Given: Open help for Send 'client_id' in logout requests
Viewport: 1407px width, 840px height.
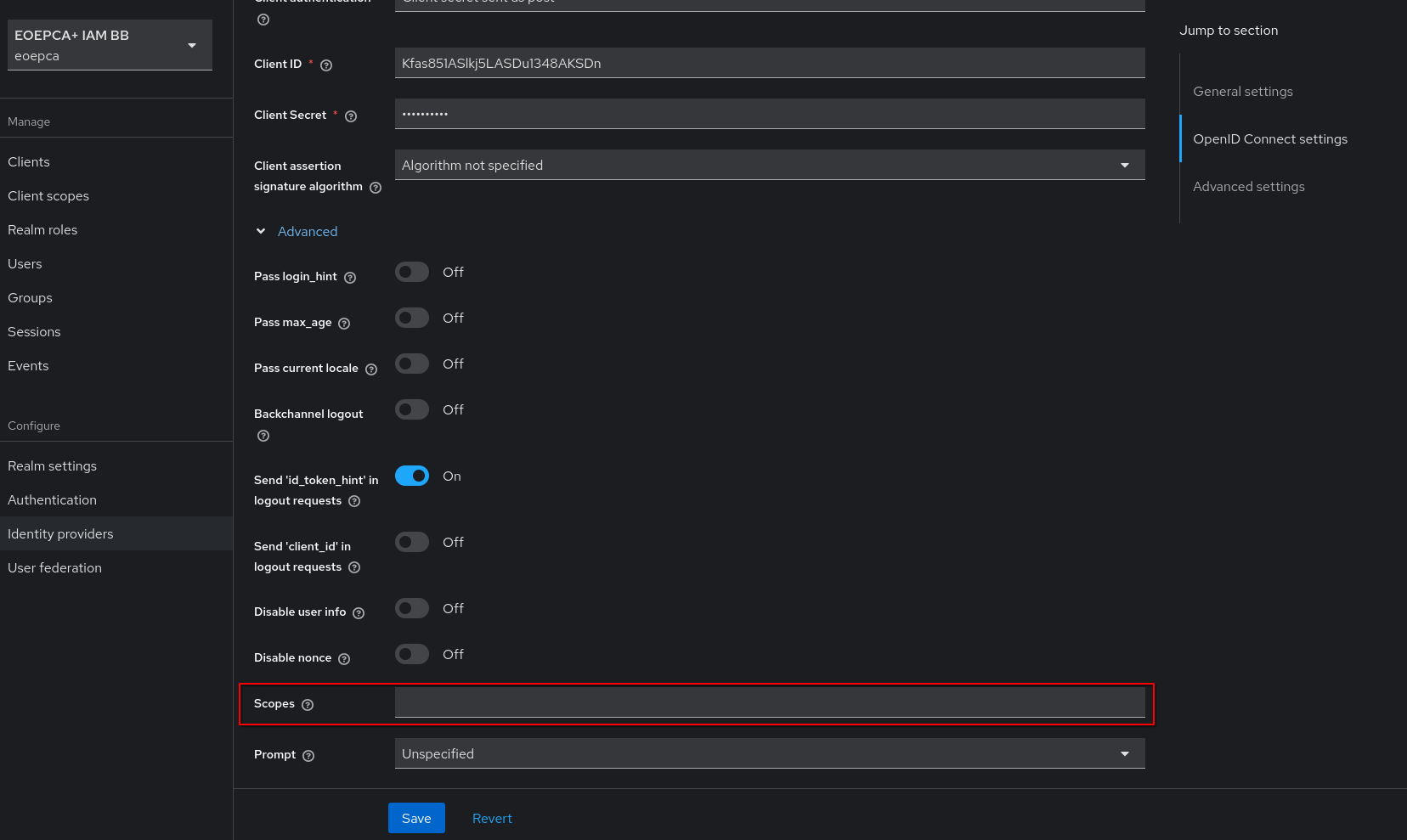Looking at the screenshot, I should point(354,567).
